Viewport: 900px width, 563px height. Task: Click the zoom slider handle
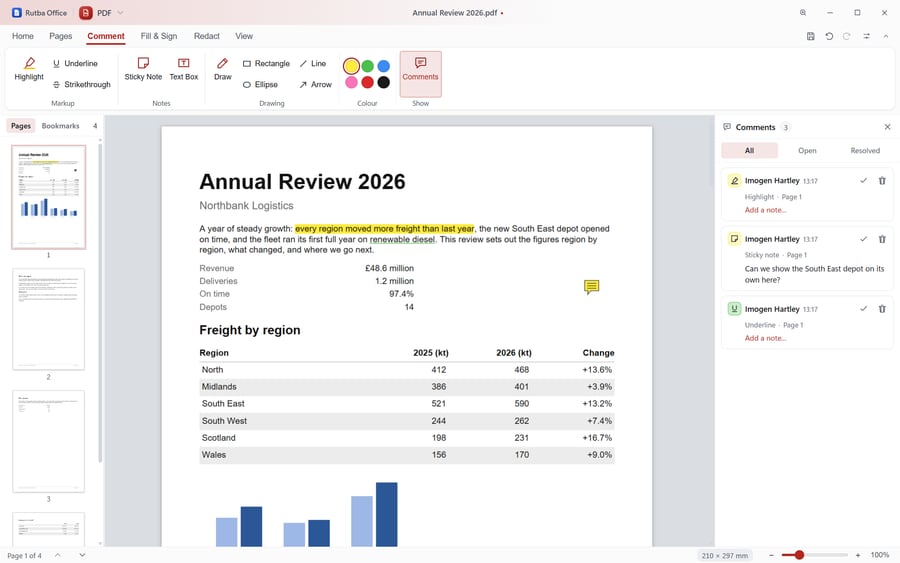[x=799, y=555]
